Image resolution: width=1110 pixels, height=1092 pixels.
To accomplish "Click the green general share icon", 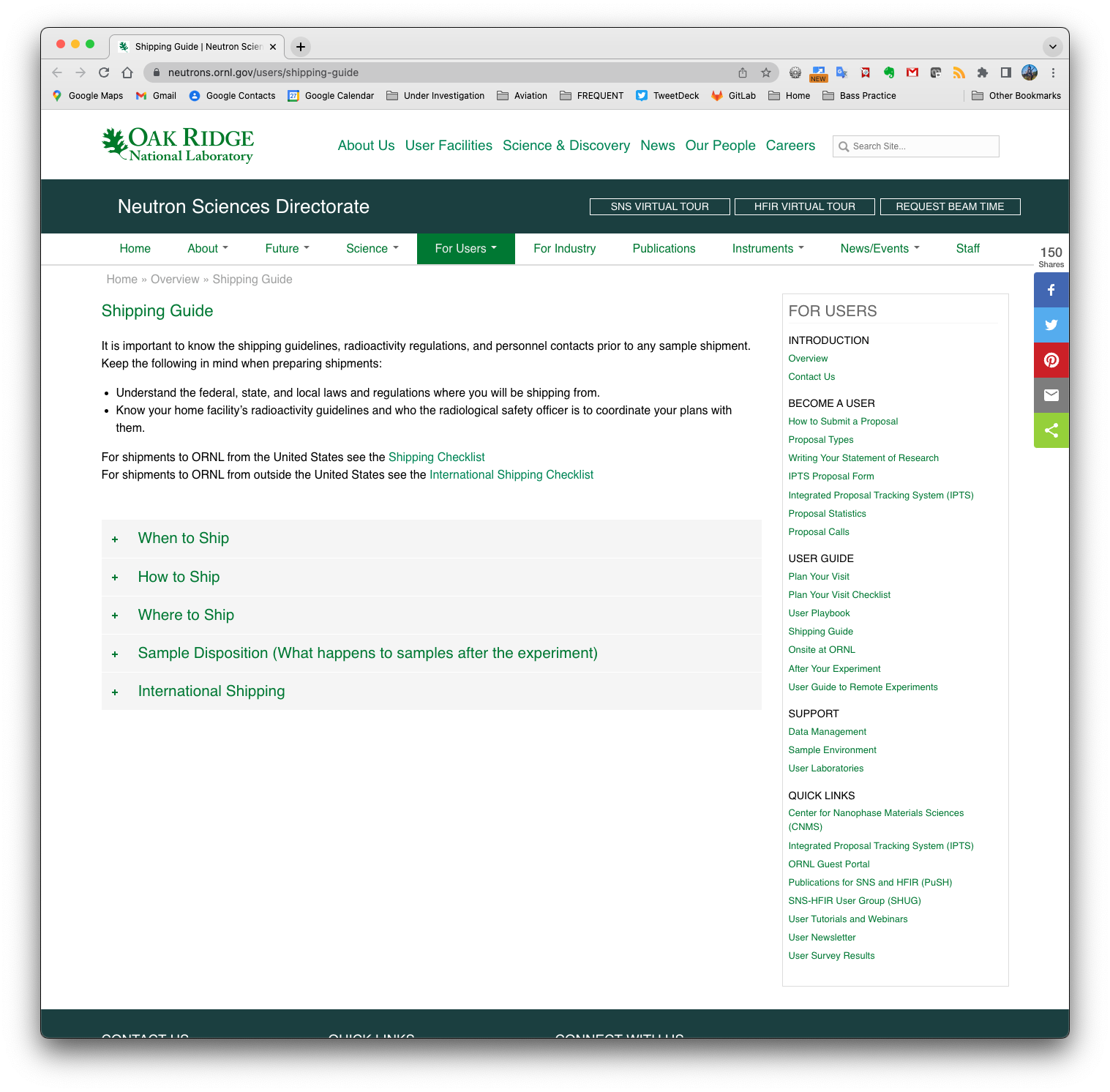I will pyautogui.click(x=1051, y=430).
